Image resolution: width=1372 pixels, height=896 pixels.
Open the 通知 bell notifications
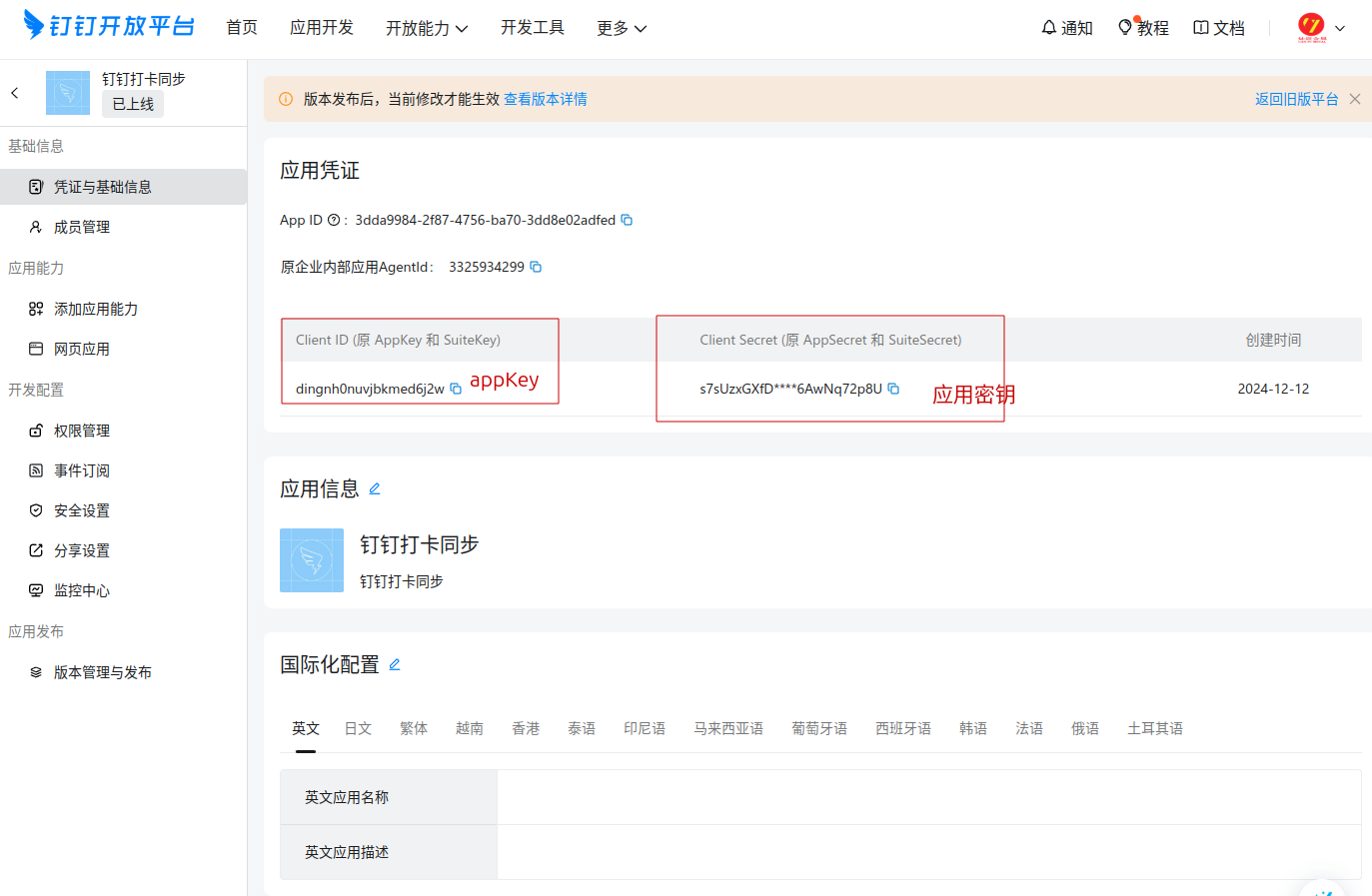1066,28
